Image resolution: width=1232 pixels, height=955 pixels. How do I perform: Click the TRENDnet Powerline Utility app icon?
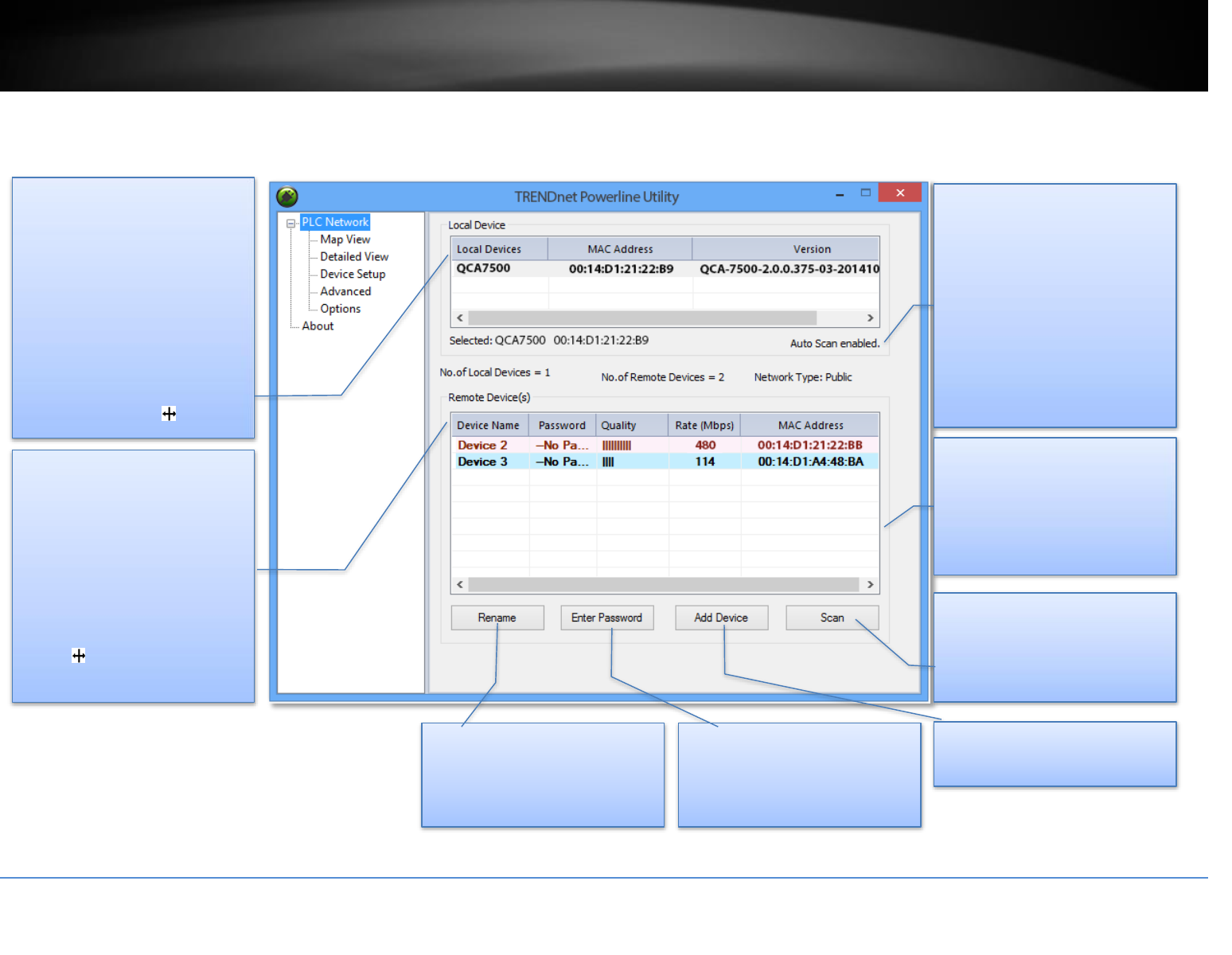point(287,197)
